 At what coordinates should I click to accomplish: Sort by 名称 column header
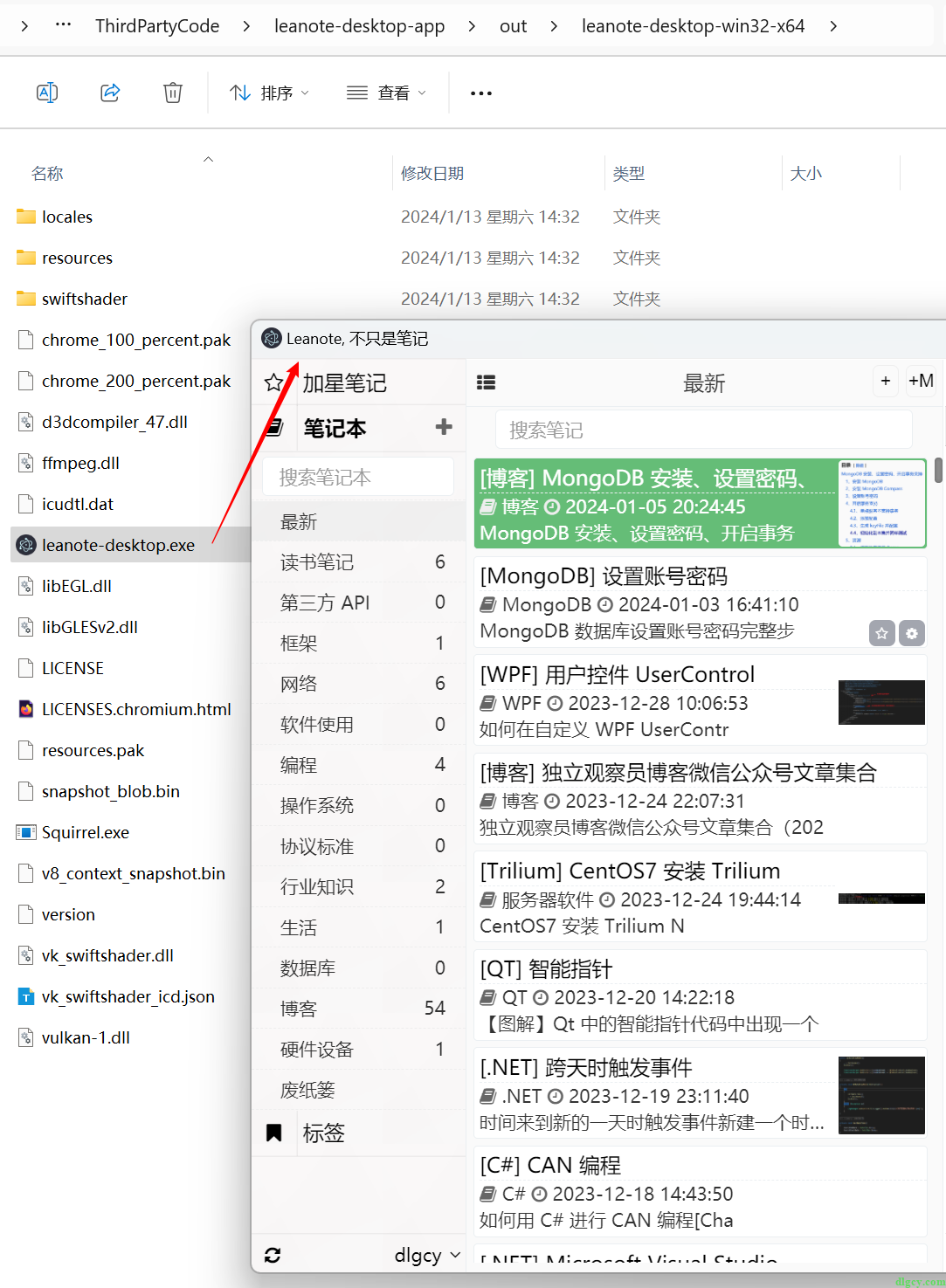pos(47,173)
